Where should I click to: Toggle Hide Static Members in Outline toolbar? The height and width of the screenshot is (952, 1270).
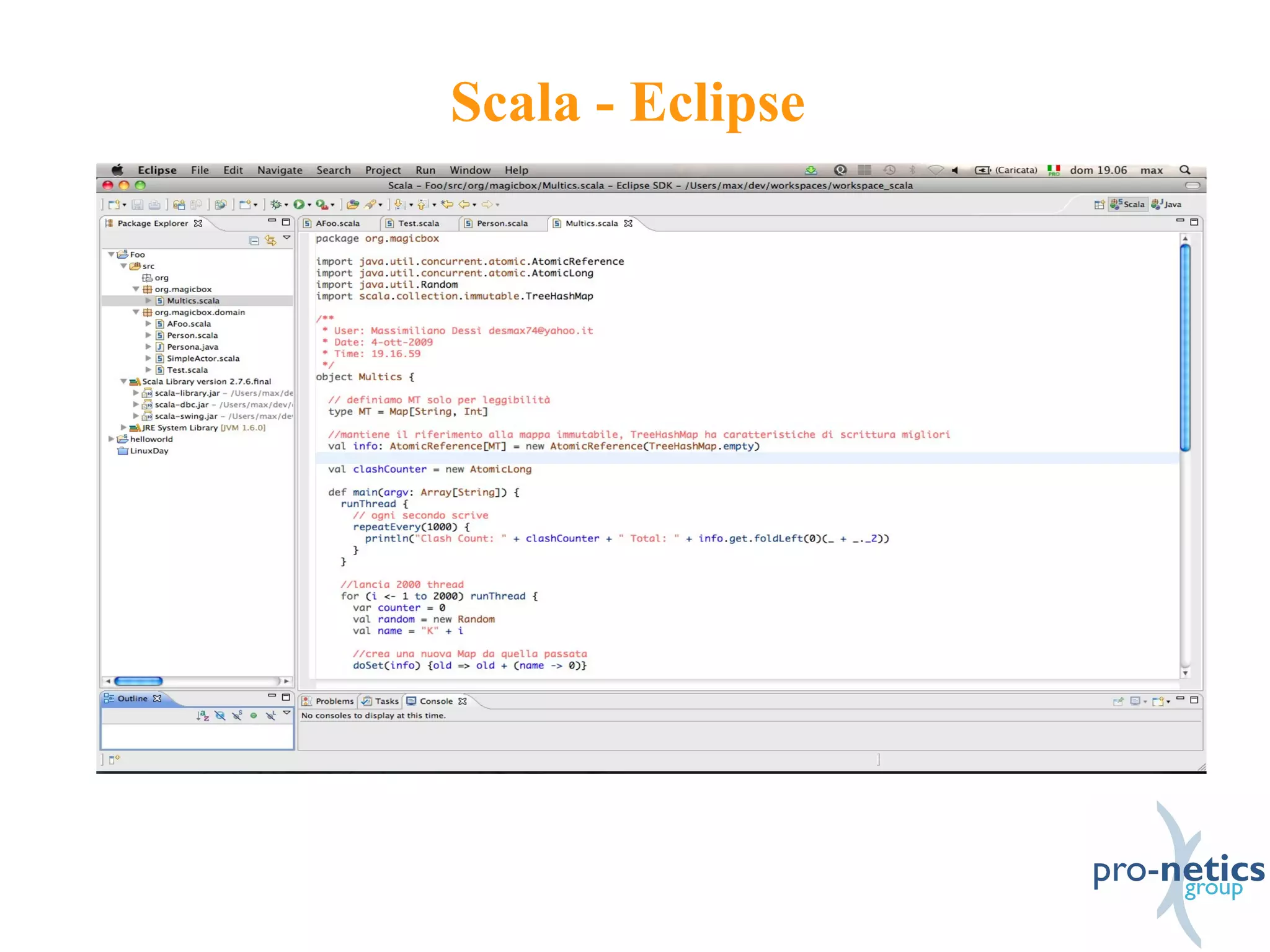coord(237,716)
